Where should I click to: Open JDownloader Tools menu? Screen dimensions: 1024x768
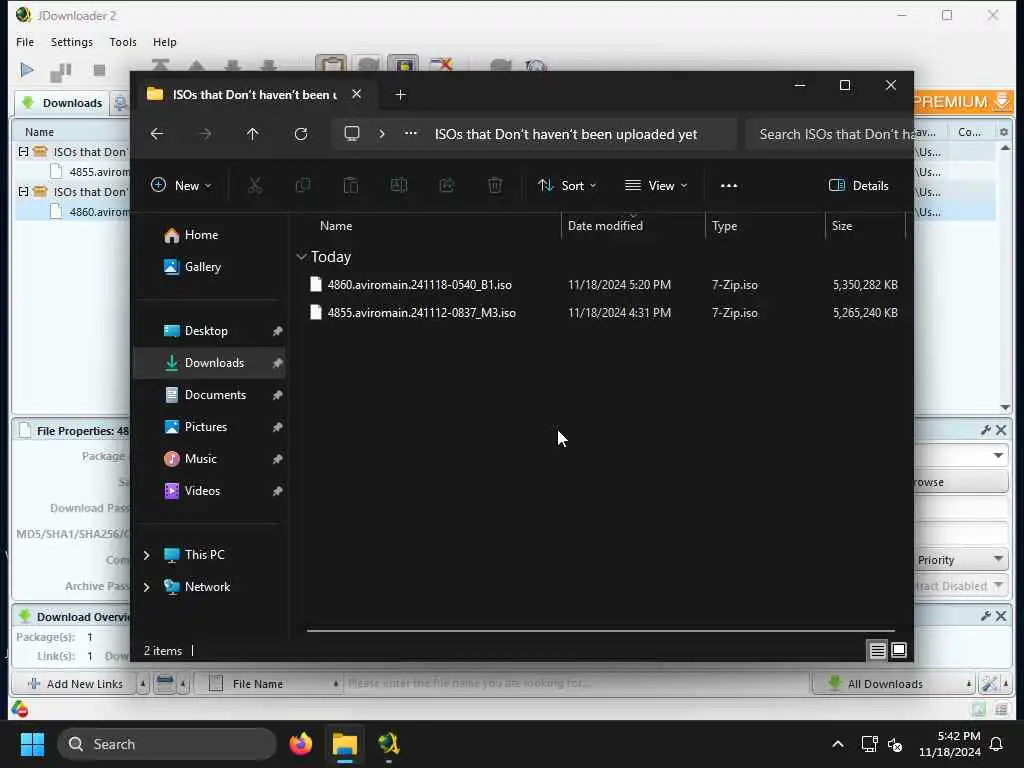(123, 42)
